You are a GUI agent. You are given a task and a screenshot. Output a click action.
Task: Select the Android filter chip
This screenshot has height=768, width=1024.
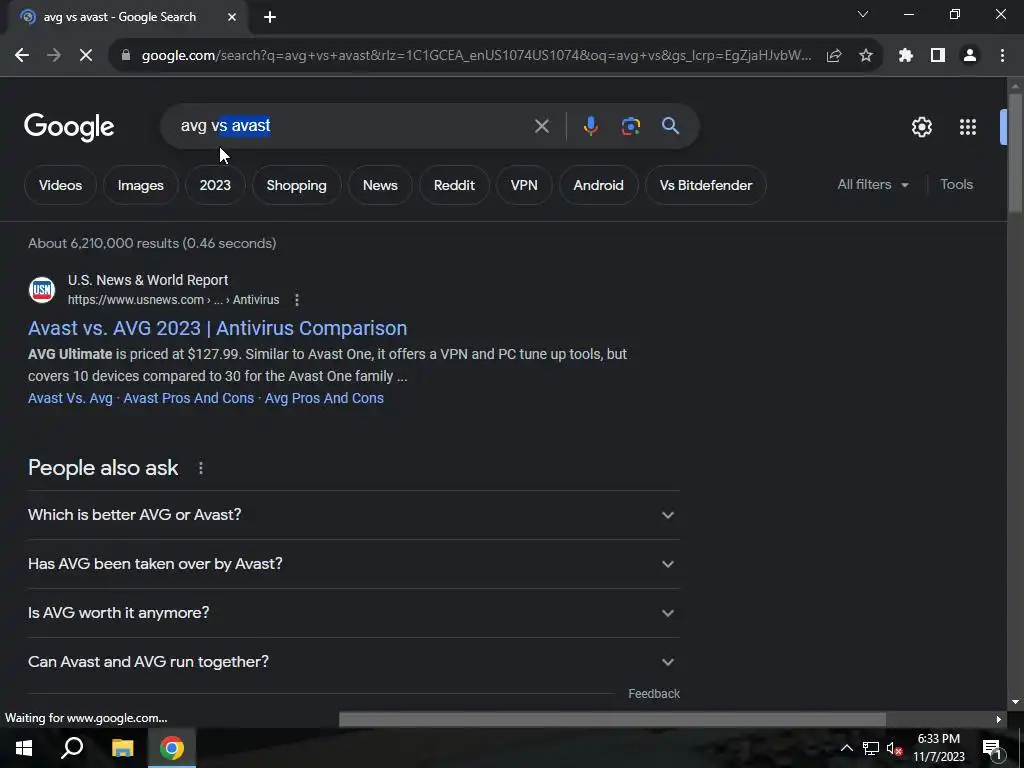(598, 185)
